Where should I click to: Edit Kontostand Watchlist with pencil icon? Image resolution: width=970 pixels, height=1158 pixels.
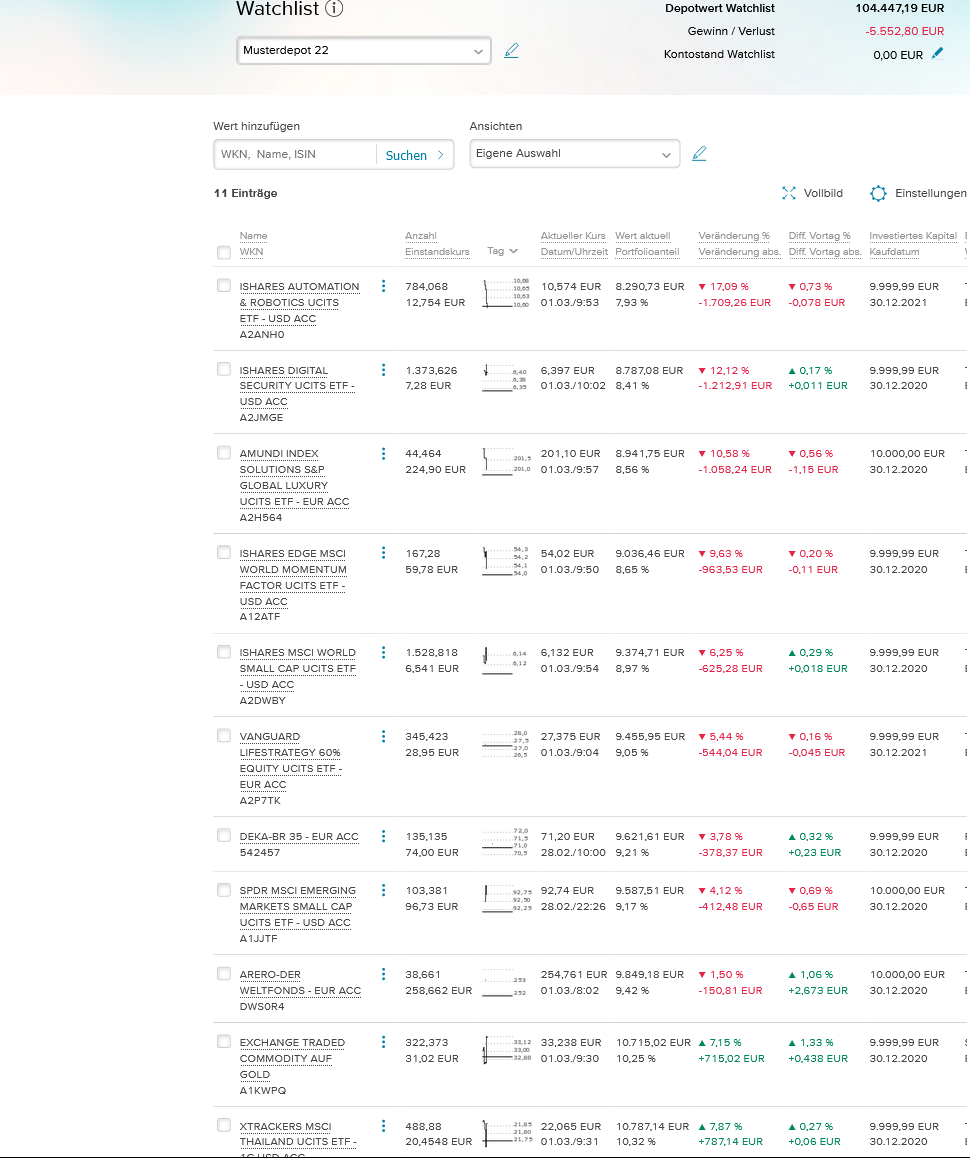click(x=937, y=54)
